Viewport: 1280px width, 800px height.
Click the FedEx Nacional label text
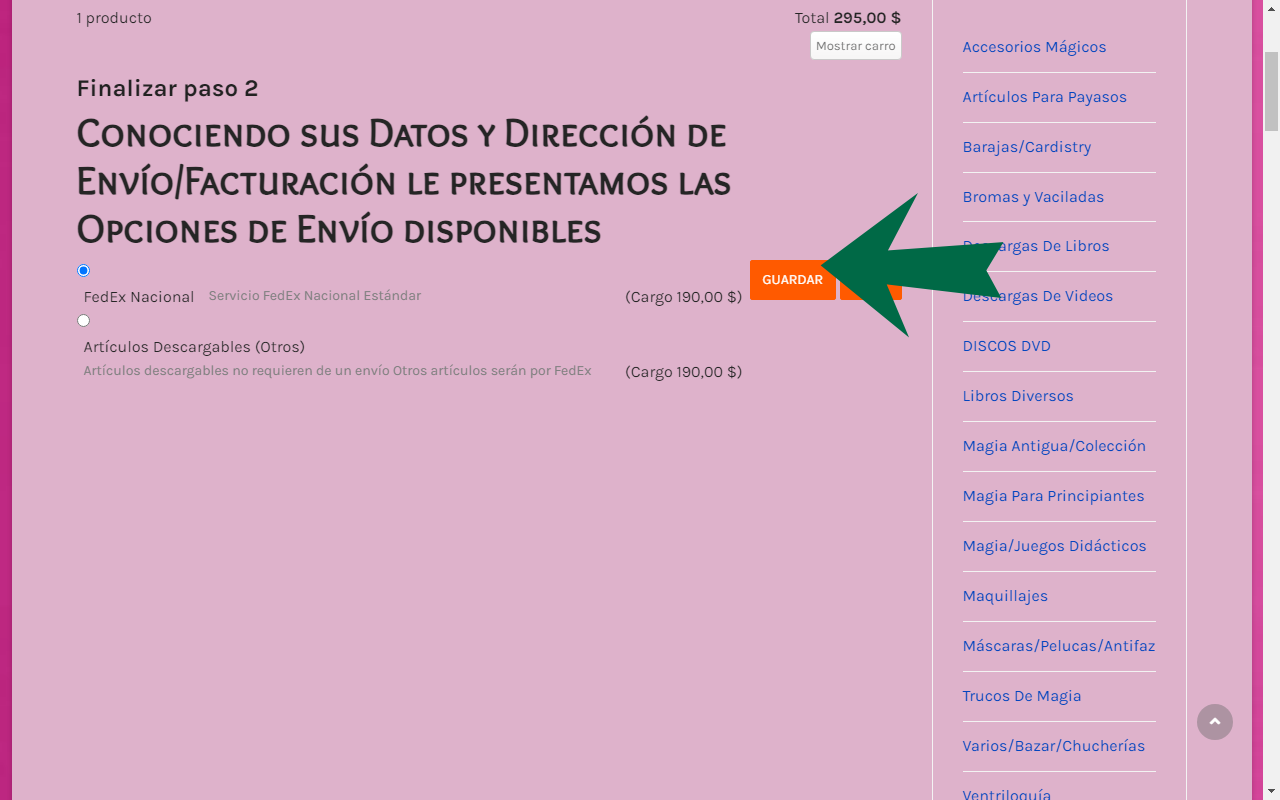139,297
